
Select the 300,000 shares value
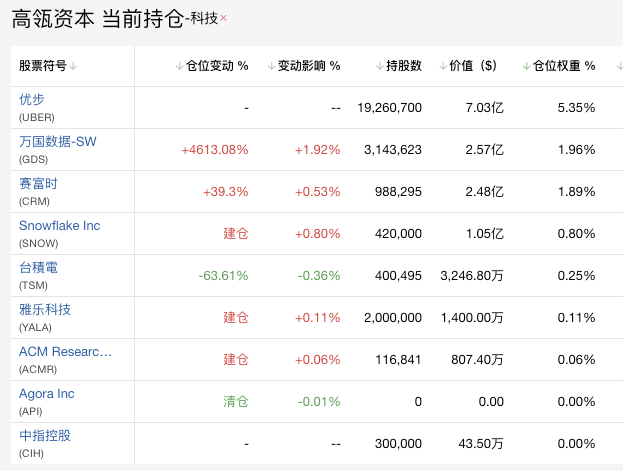(x=398, y=444)
